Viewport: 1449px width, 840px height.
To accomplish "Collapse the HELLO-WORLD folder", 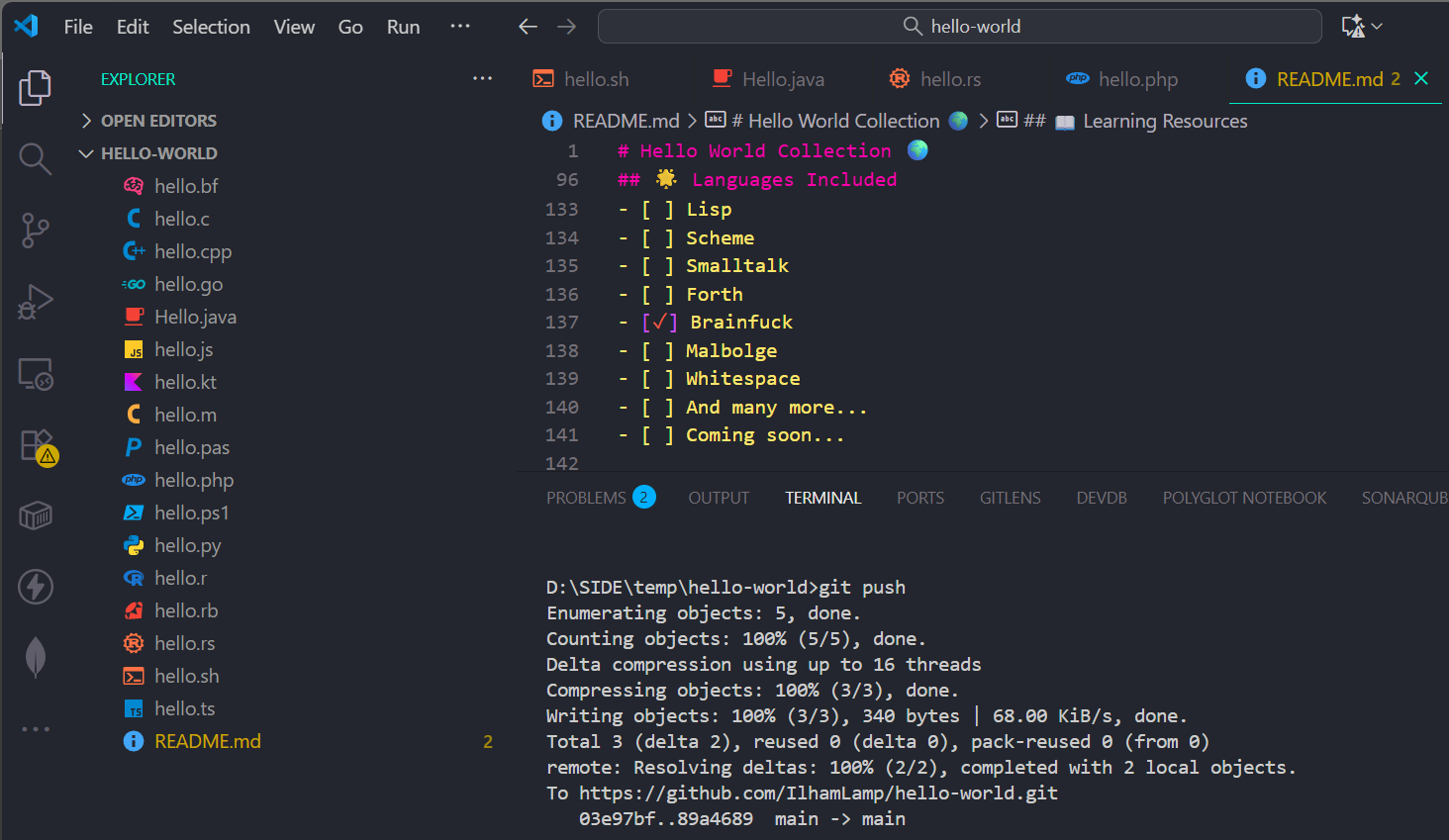I will [x=86, y=153].
